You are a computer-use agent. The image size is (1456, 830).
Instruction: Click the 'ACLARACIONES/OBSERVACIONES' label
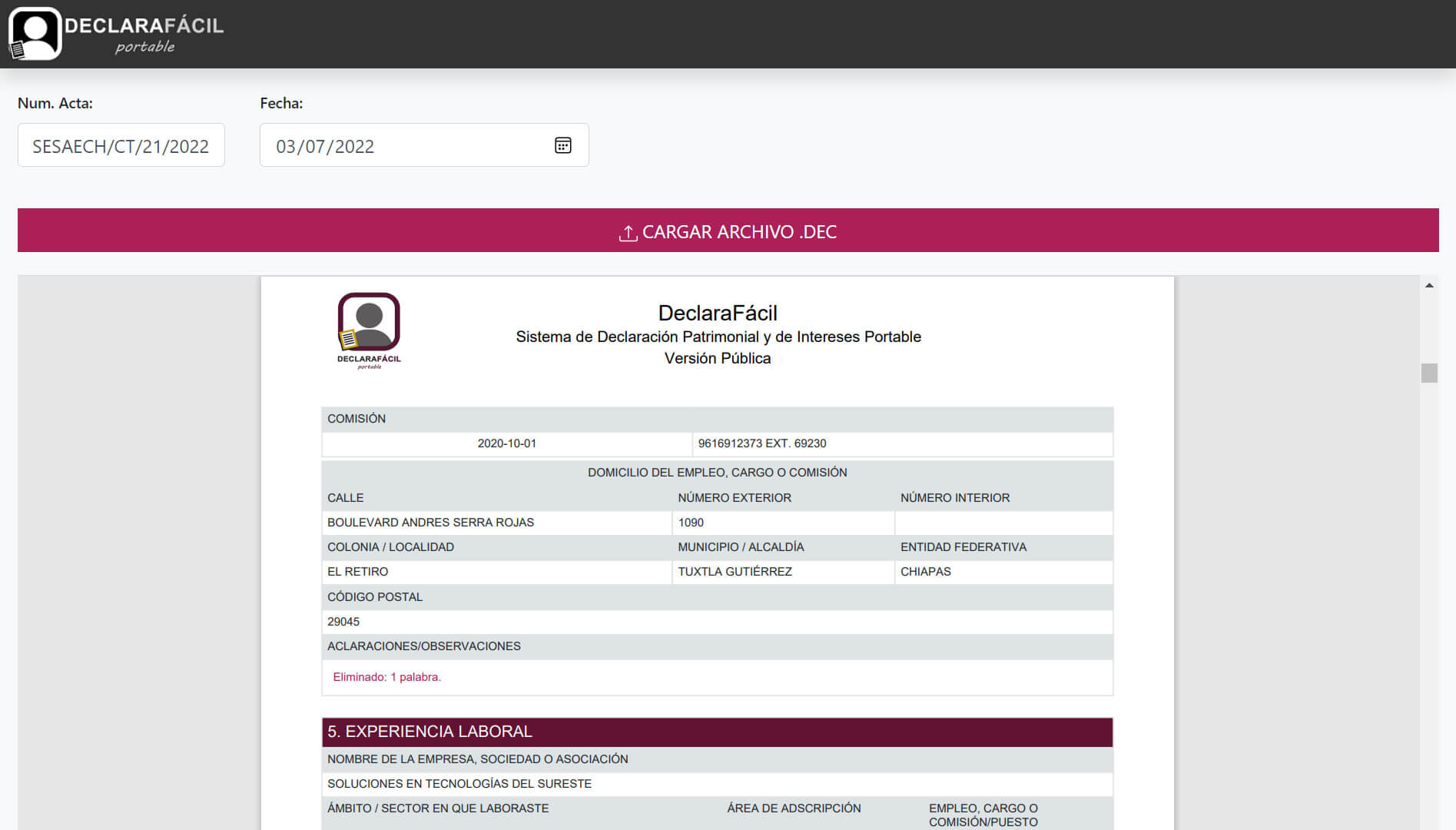coord(424,646)
